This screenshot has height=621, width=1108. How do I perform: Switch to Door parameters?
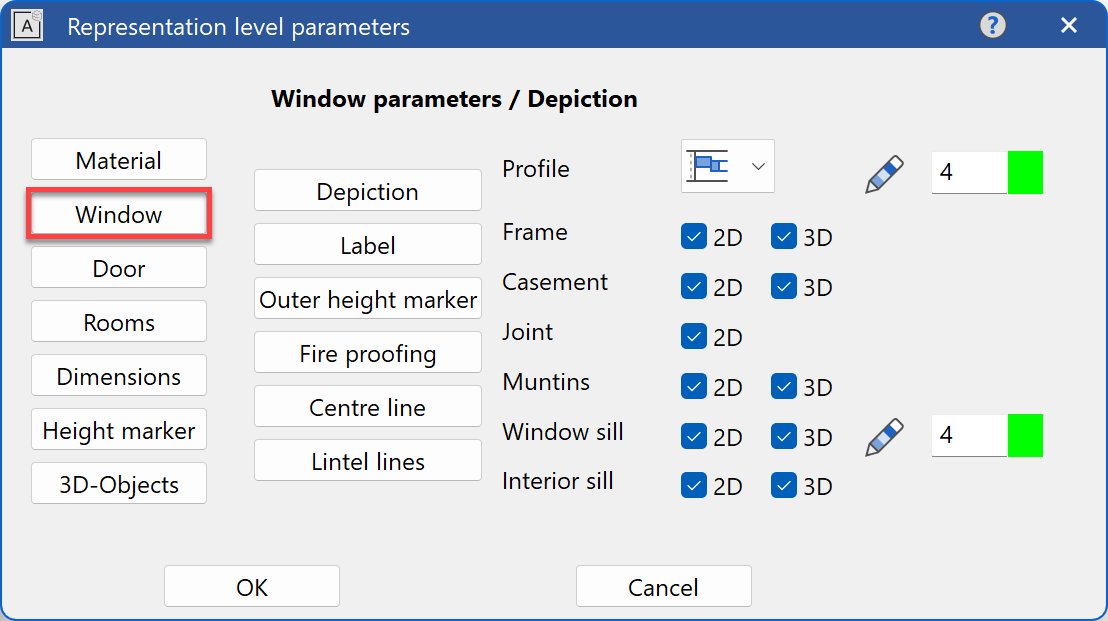click(x=118, y=267)
